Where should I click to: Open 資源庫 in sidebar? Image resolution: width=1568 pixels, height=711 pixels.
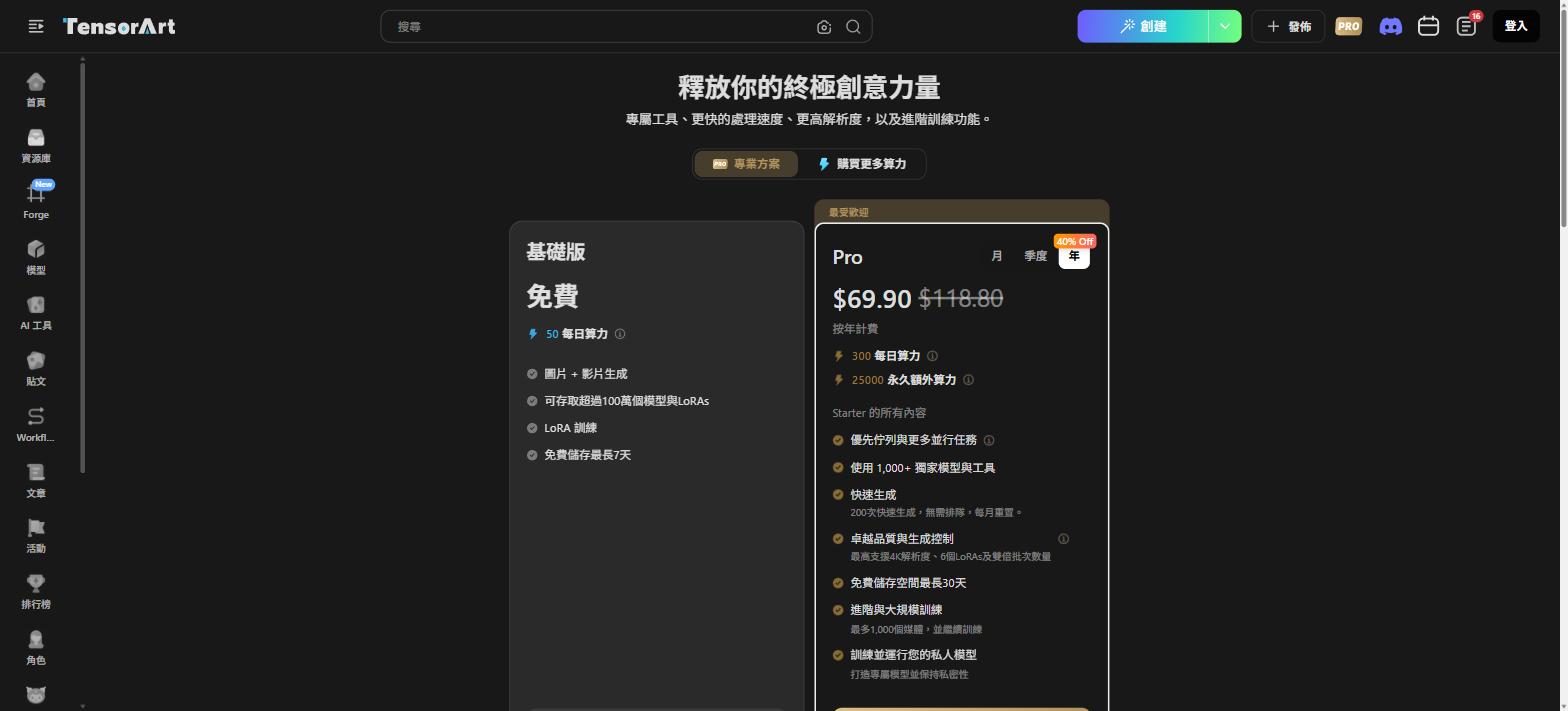tap(36, 146)
